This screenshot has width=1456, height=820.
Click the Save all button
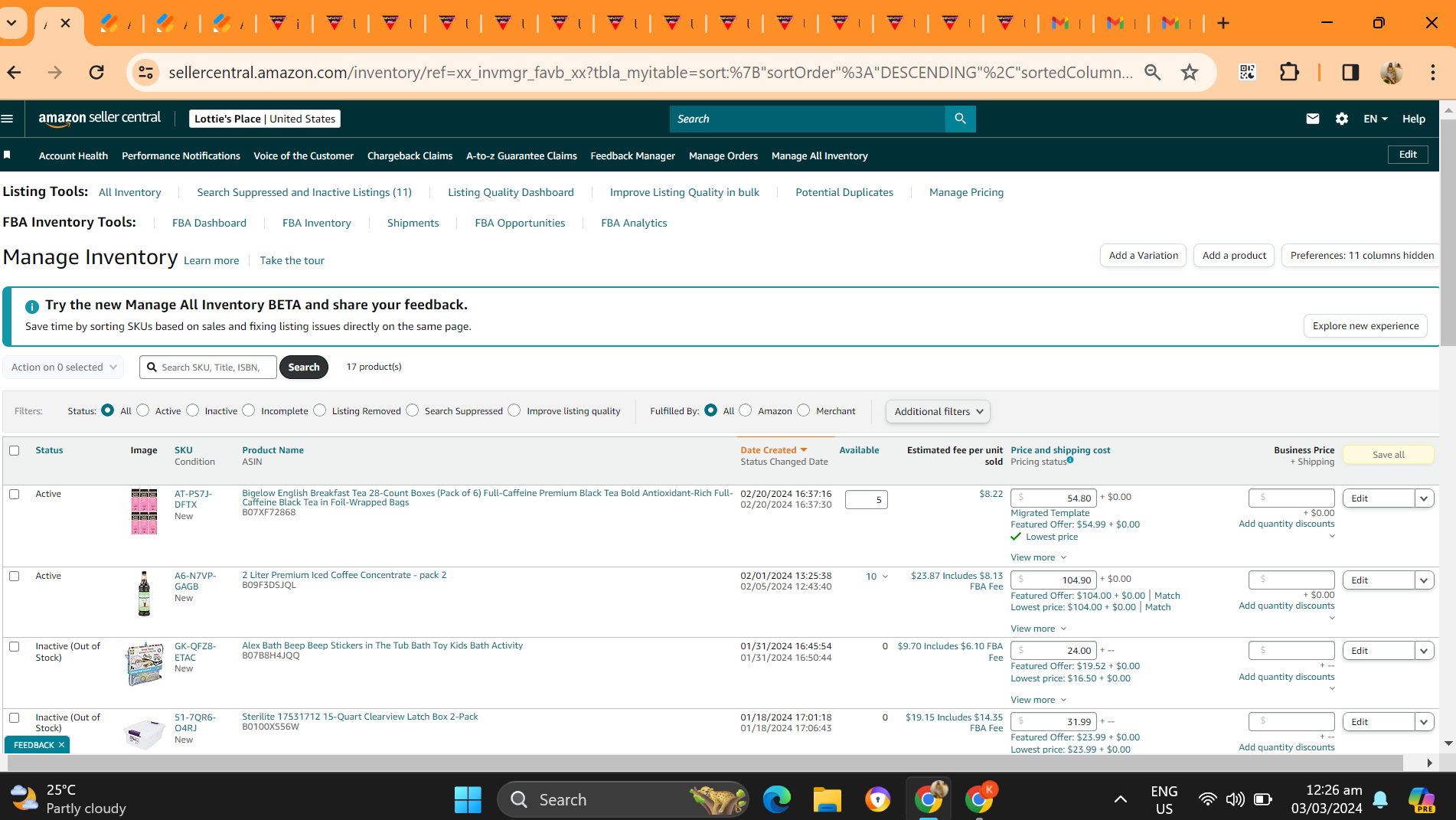[1388, 454]
